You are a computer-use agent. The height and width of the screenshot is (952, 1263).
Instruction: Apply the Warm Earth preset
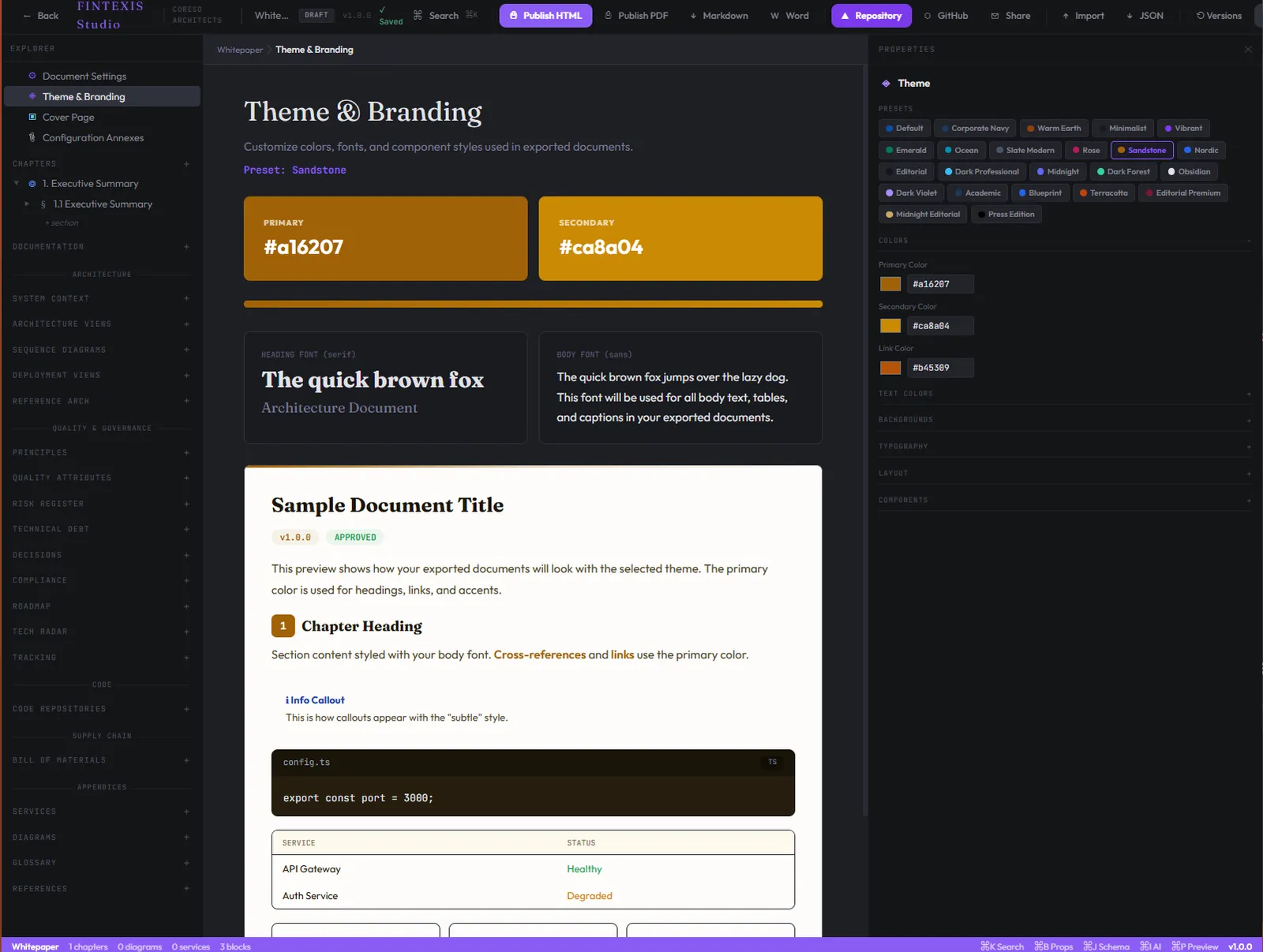tap(1054, 128)
